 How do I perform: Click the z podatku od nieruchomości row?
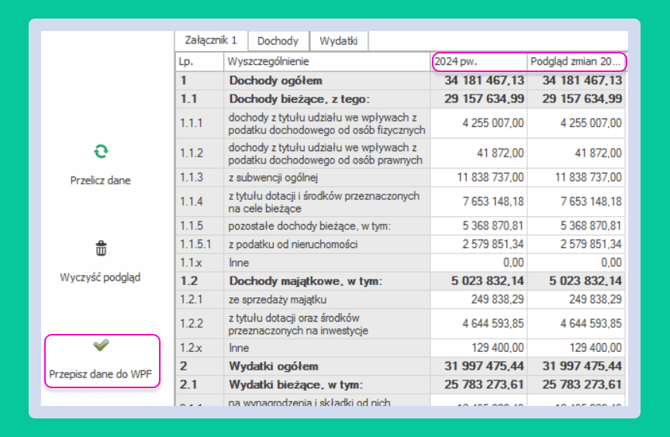point(400,244)
